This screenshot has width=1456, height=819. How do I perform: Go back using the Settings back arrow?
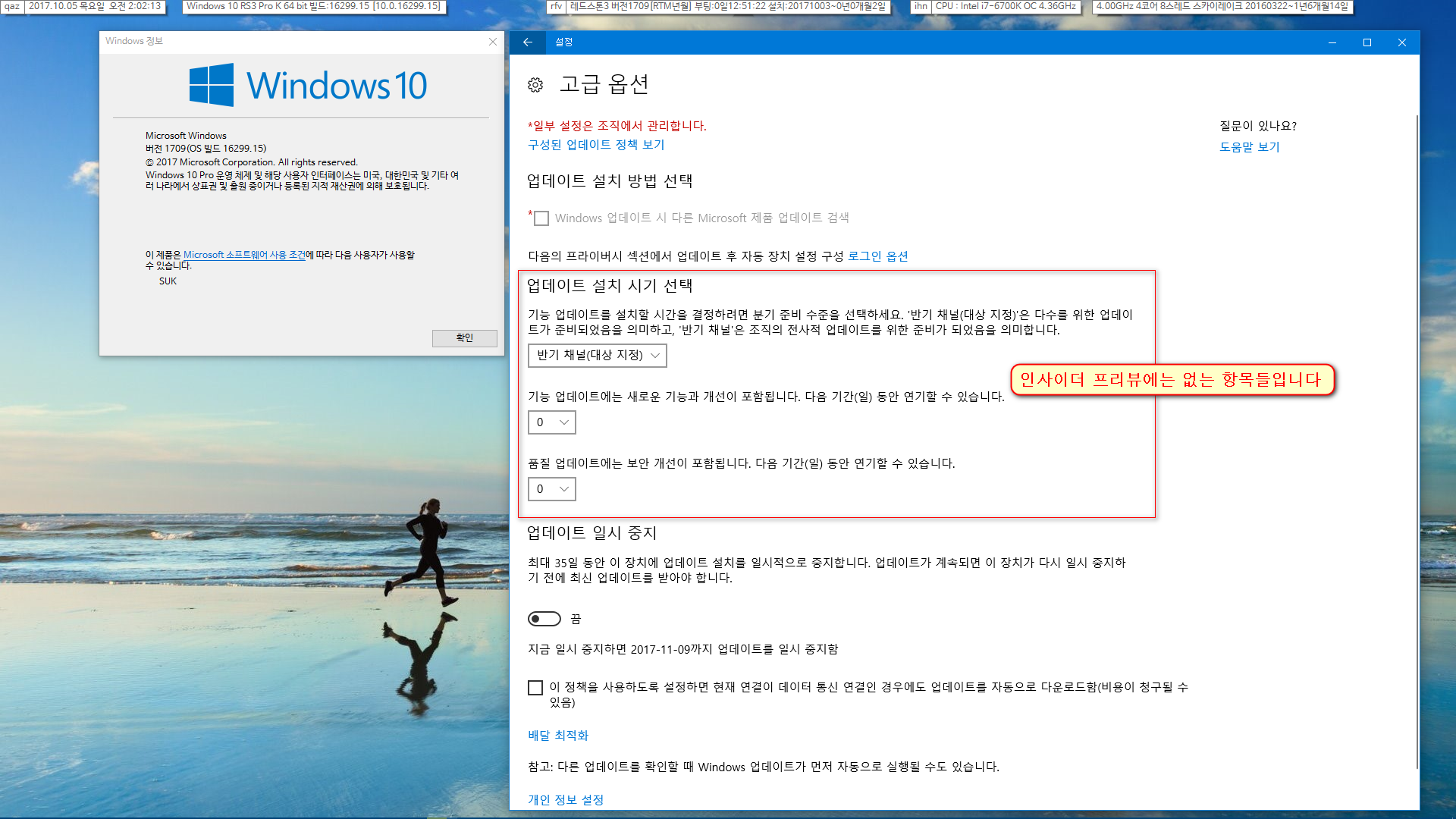tap(528, 42)
